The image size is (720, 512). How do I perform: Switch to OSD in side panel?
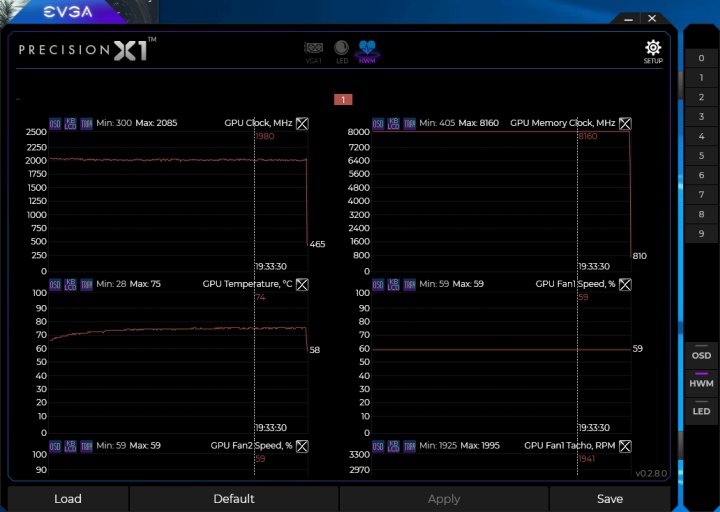(x=701, y=354)
